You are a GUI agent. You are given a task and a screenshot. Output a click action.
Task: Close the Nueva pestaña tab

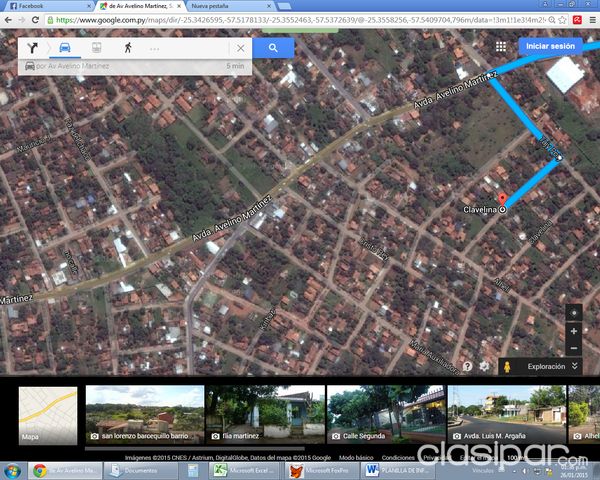269,6
